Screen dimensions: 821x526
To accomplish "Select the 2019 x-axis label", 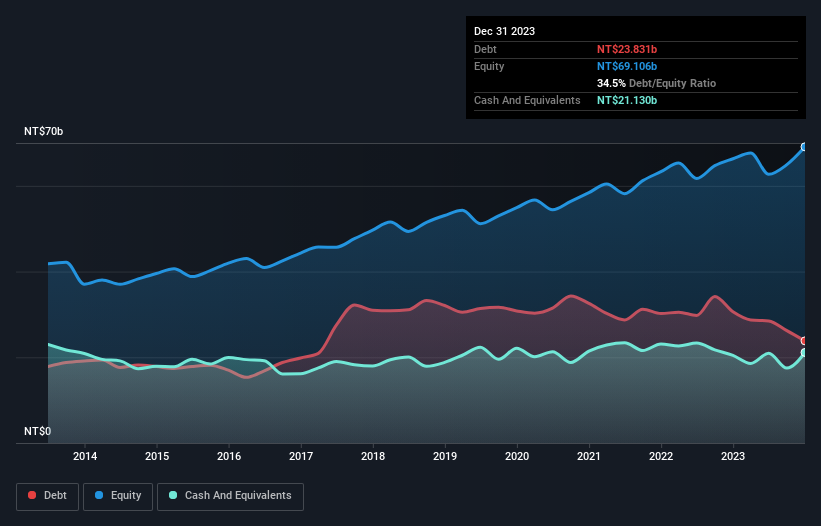I will click(445, 456).
